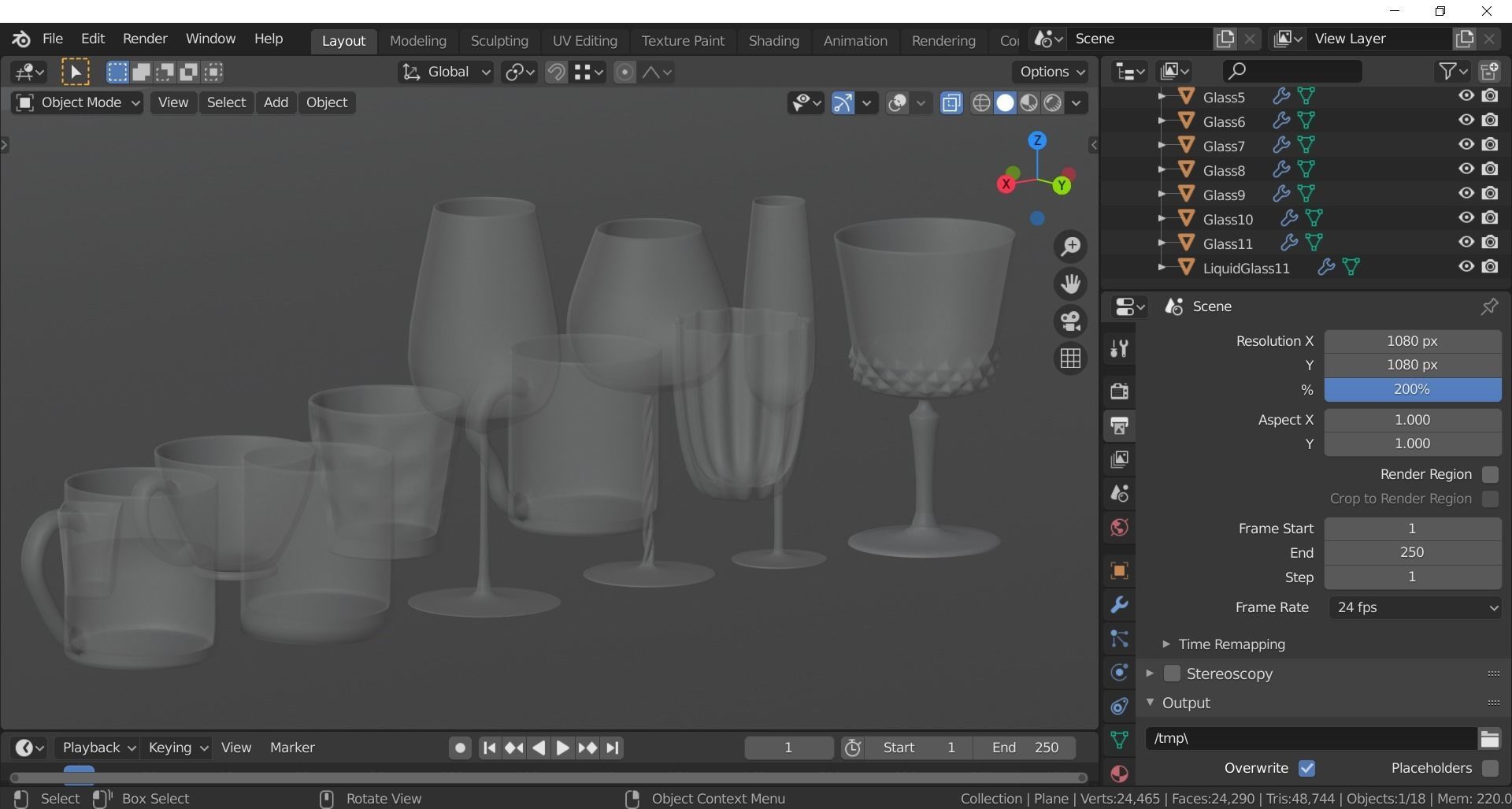Toggle camera view icon in viewport

click(x=1070, y=321)
